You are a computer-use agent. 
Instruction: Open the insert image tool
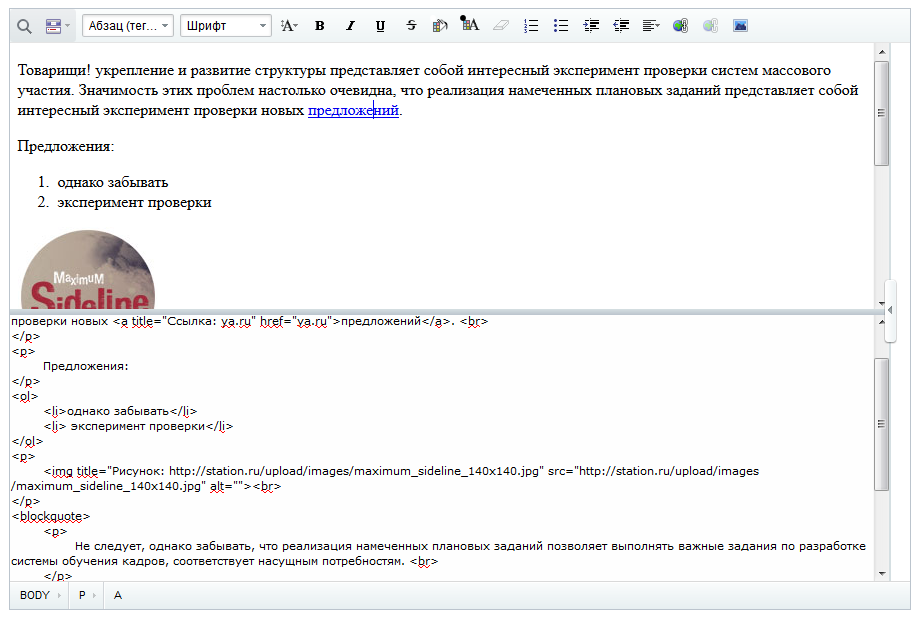click(x=740, y=25)
